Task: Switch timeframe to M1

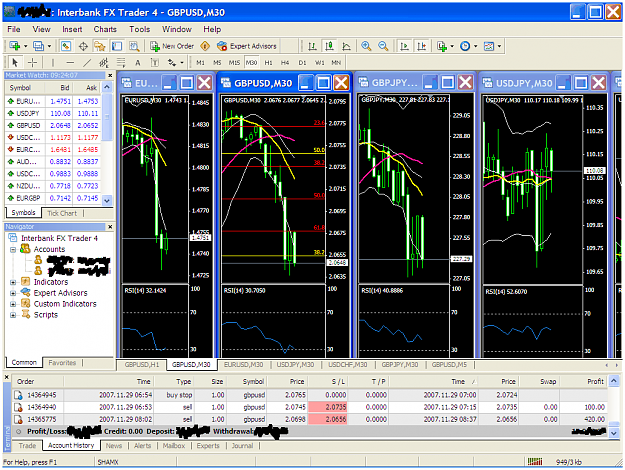Action: point(200,63)
